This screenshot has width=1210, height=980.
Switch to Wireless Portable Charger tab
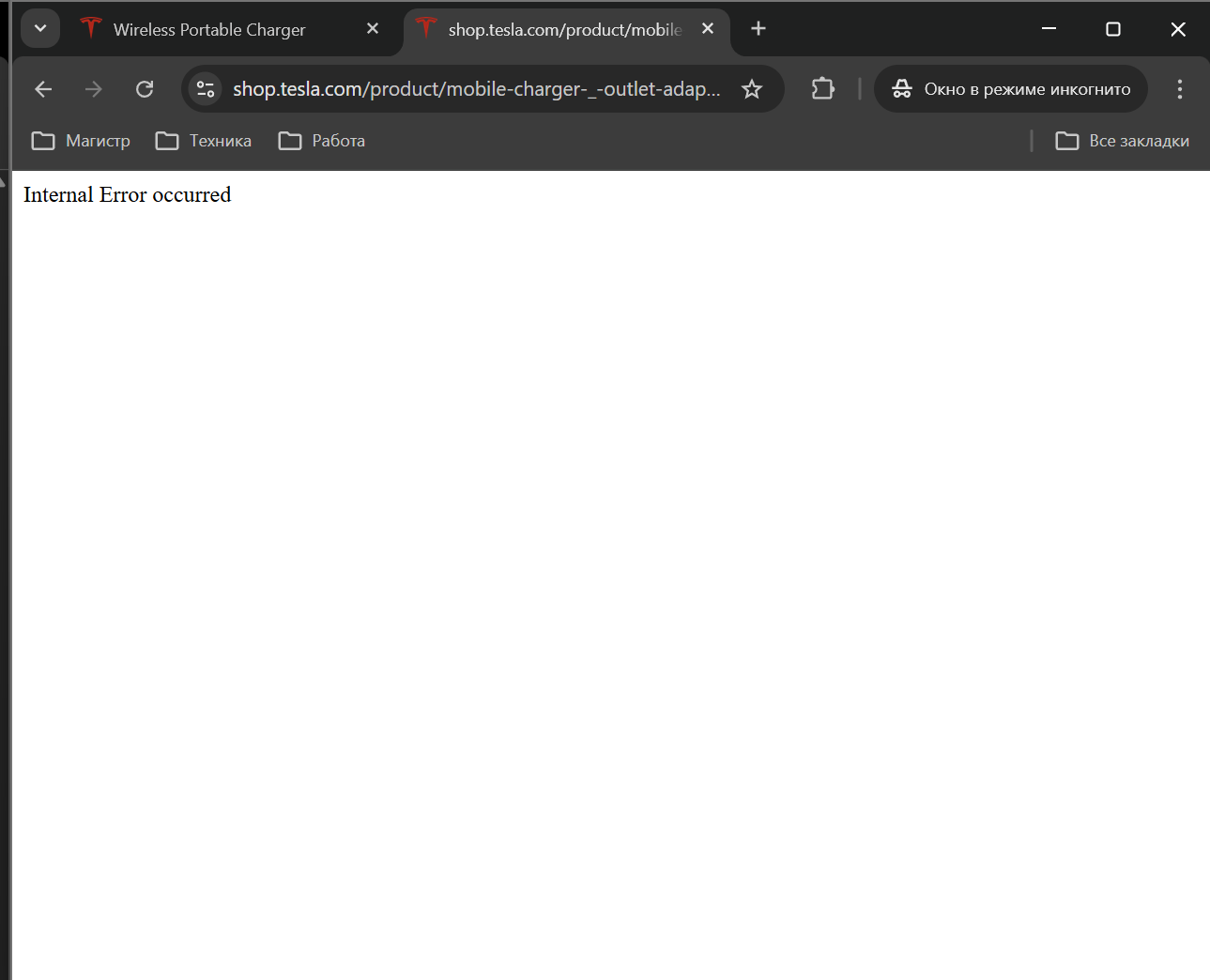pos(209,30)
